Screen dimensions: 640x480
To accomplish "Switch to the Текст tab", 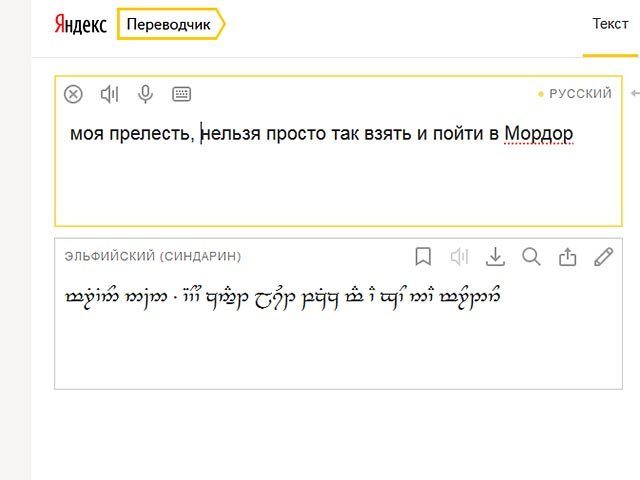I will pos(610,24).
